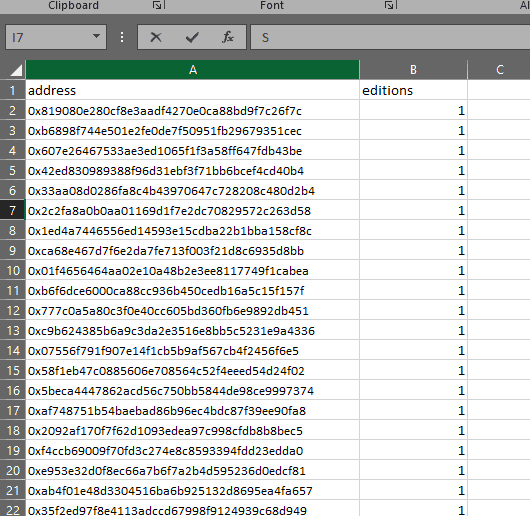
Task: Select row 7 header
Action: coord(13,211)
